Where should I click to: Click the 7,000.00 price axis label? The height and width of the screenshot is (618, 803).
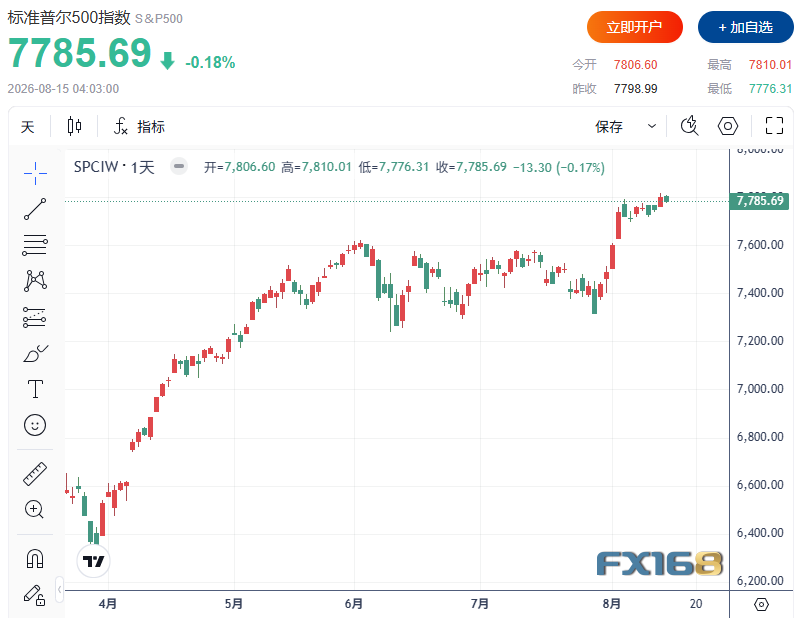760,389
